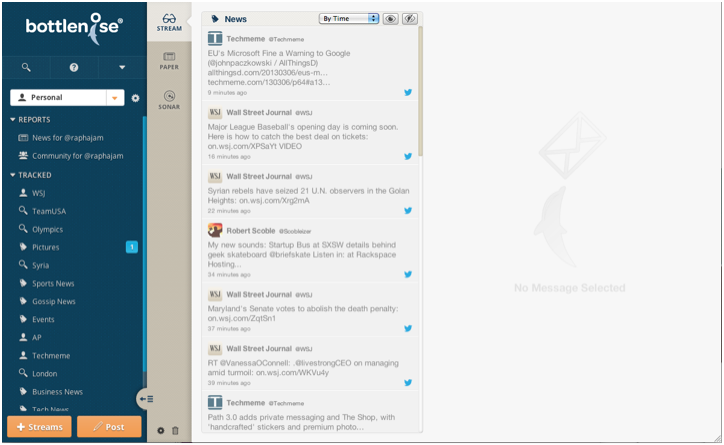Click the gear icon below the view tabs

161,430
